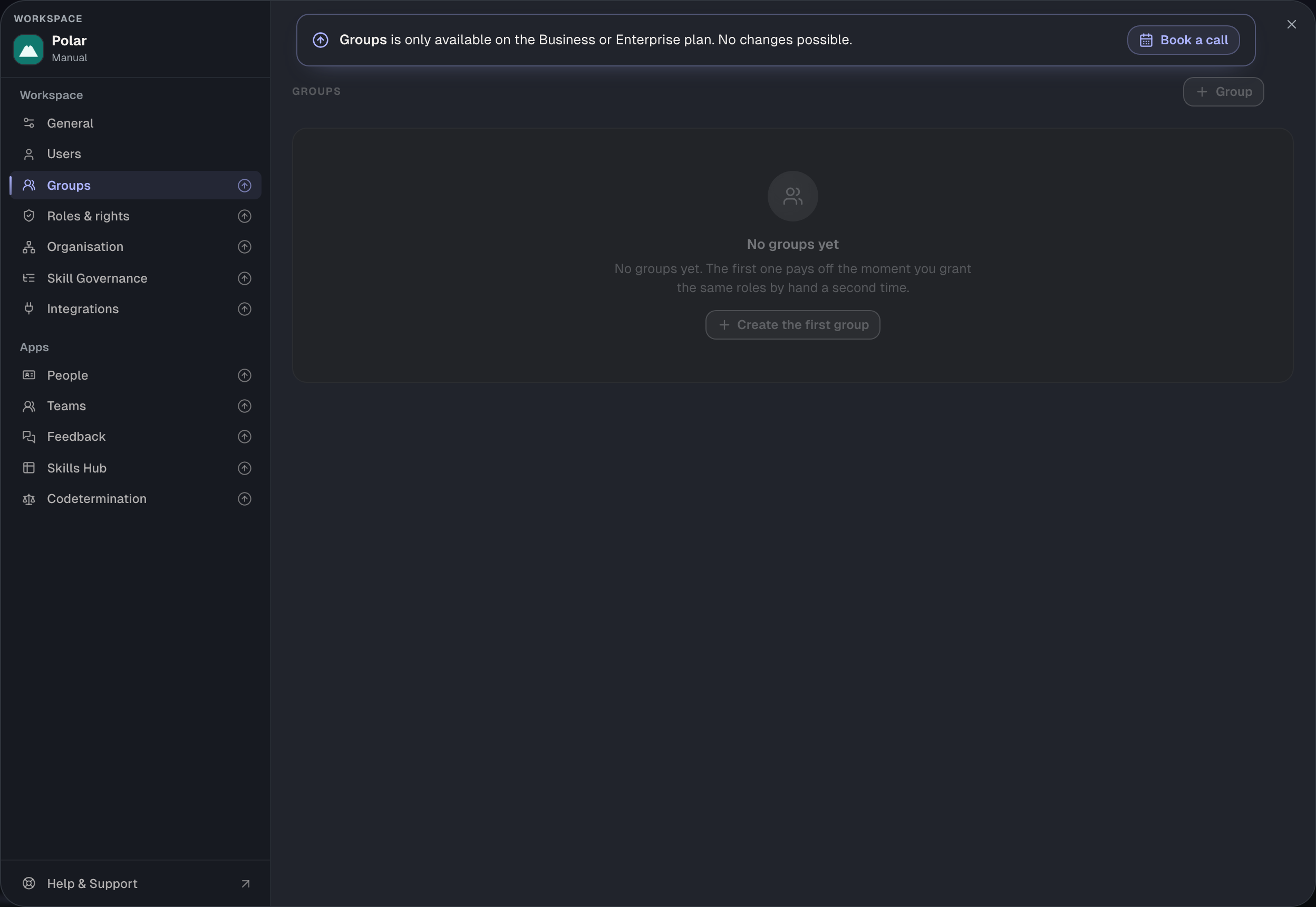Book a call to upgrade plan
1316x907 pixels.
point(1183,40)
